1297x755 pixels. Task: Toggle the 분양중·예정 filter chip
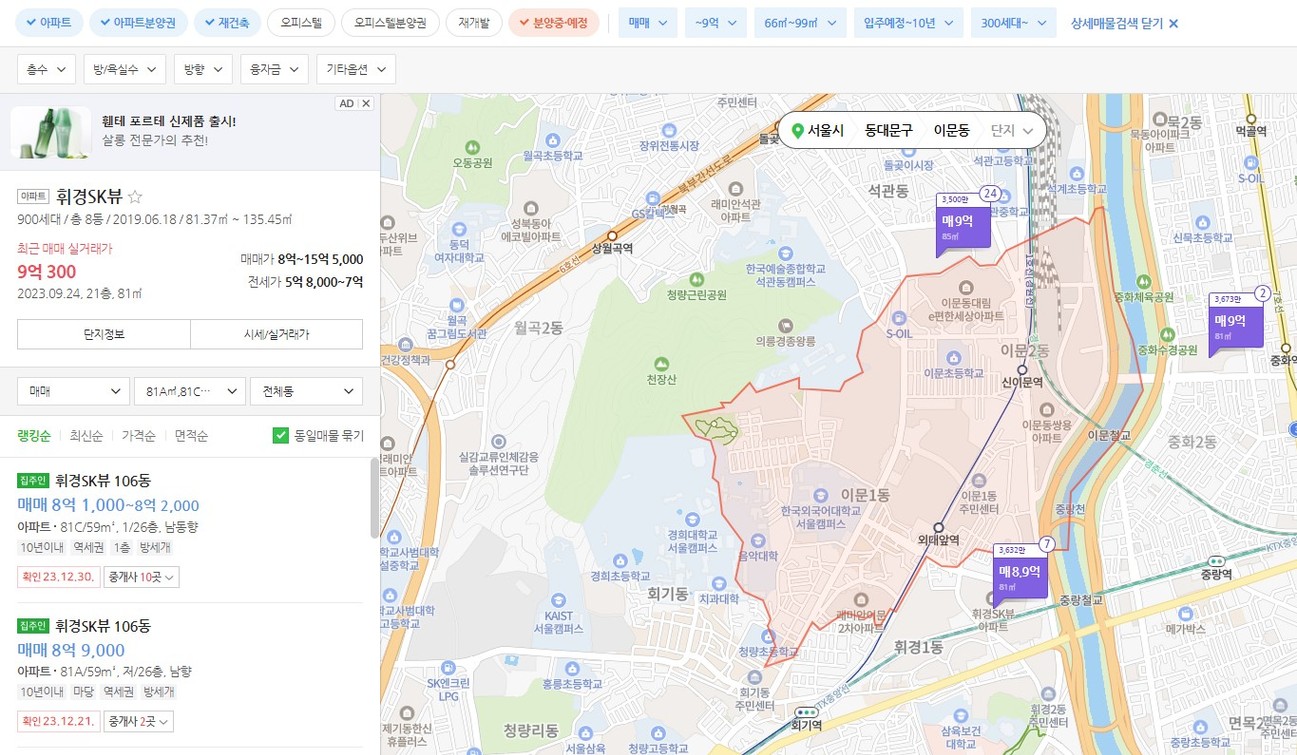[553, 22]
